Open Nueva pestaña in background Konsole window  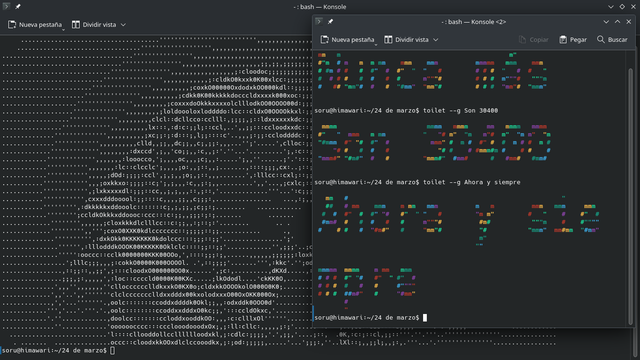(35, 25)
